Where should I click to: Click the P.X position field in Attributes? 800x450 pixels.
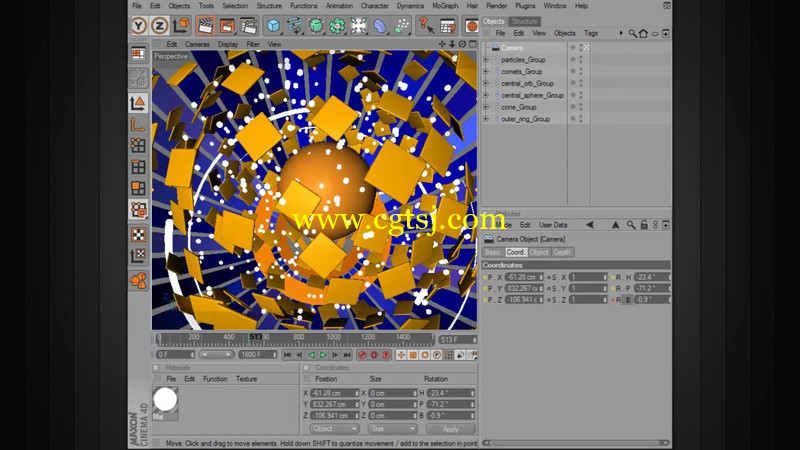click(524, 278)
